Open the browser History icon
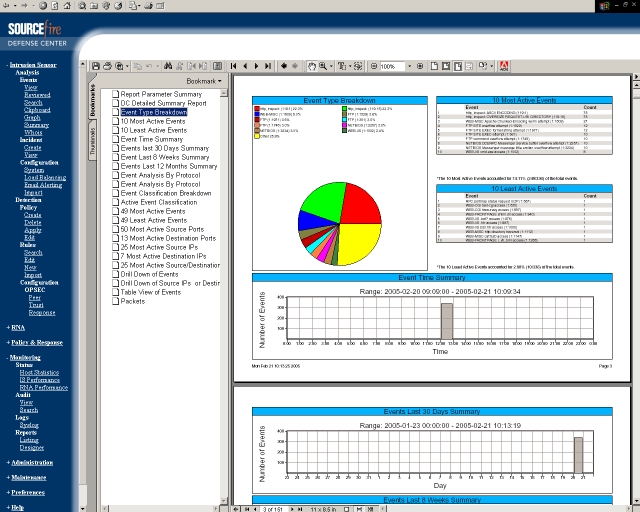640x512 pixels. [118, 6]
